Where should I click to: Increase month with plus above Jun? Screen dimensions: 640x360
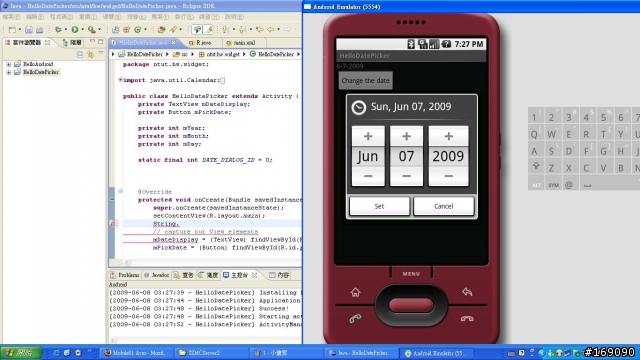pyautogui.click(x=368, y=136)
